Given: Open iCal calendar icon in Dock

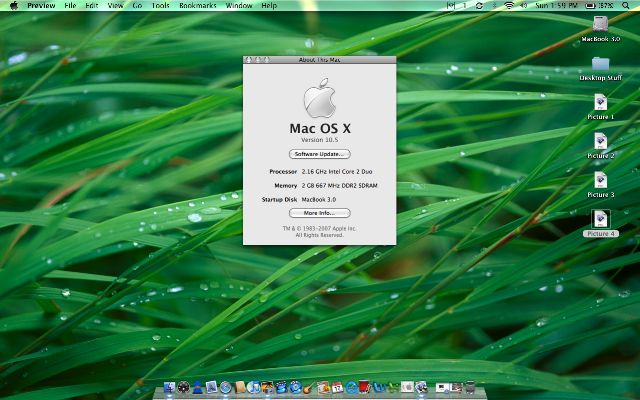Looking at the screenshot, I should pyautogui.click(x=337, y=387).
